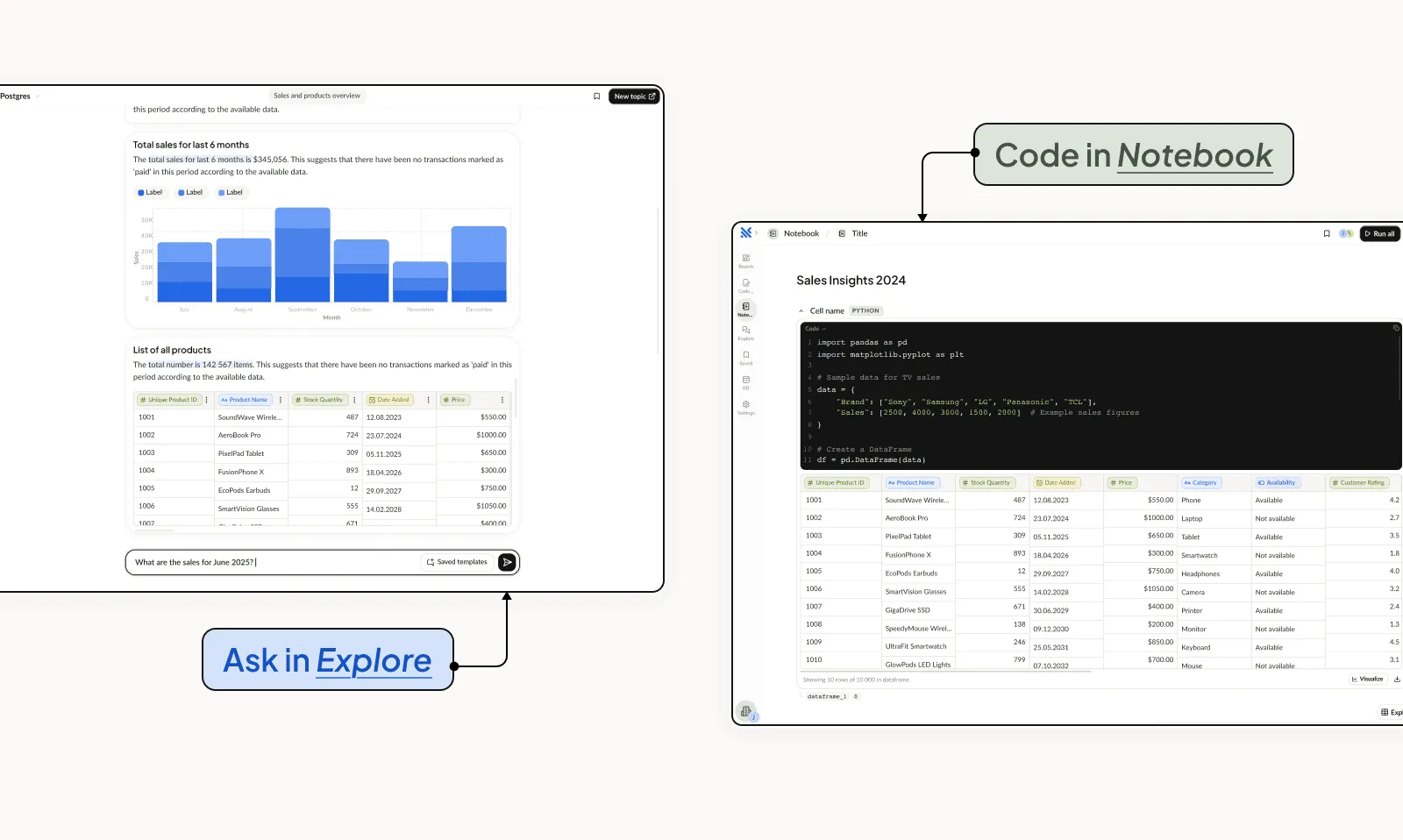Toggle the first dark-blue Label legend
The width and height of the screenshot is (1403, 840).
tap(150, 192)
